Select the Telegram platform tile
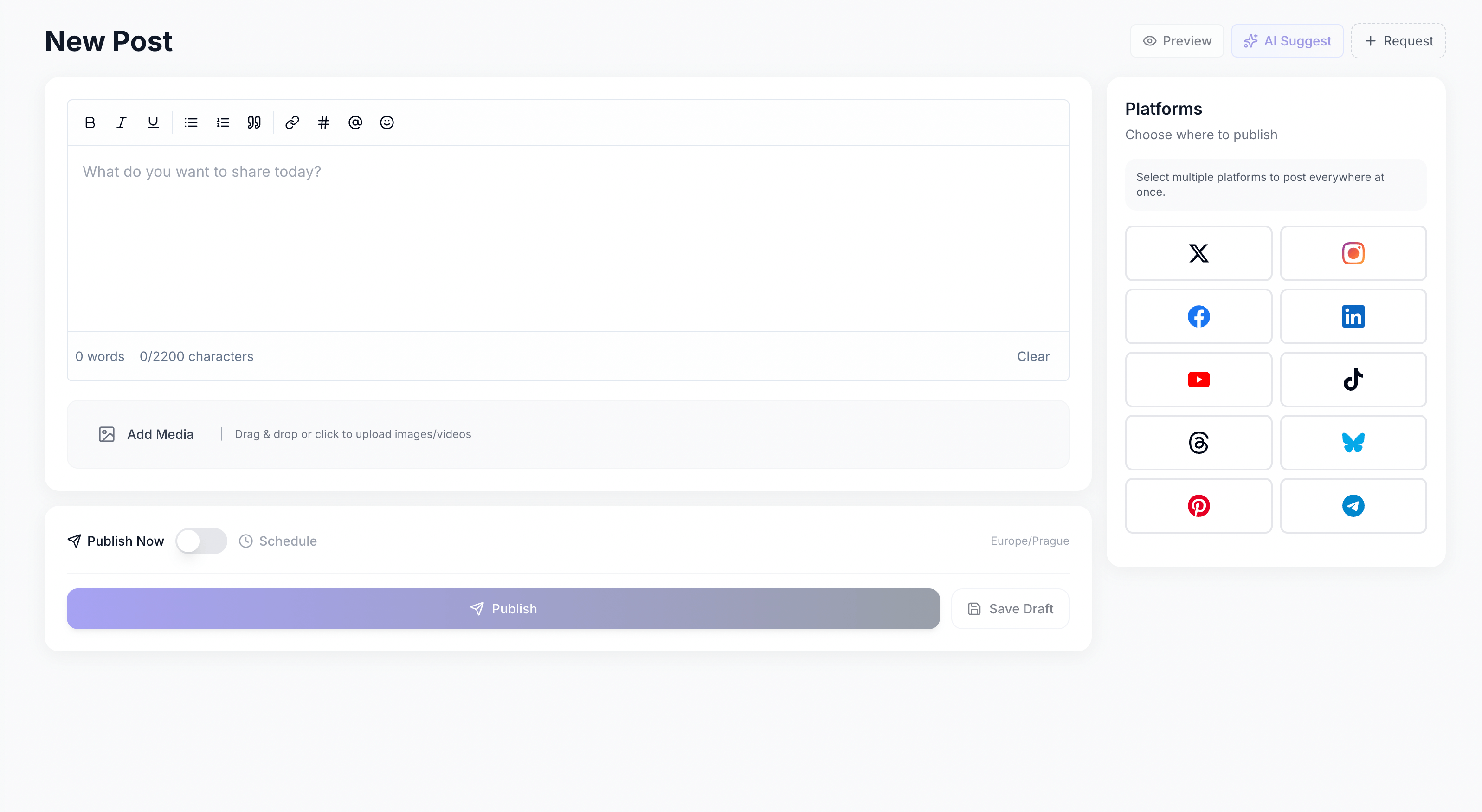This screenshot has height=812, width=1482. pyautogui.click(x=1353, y=505)
